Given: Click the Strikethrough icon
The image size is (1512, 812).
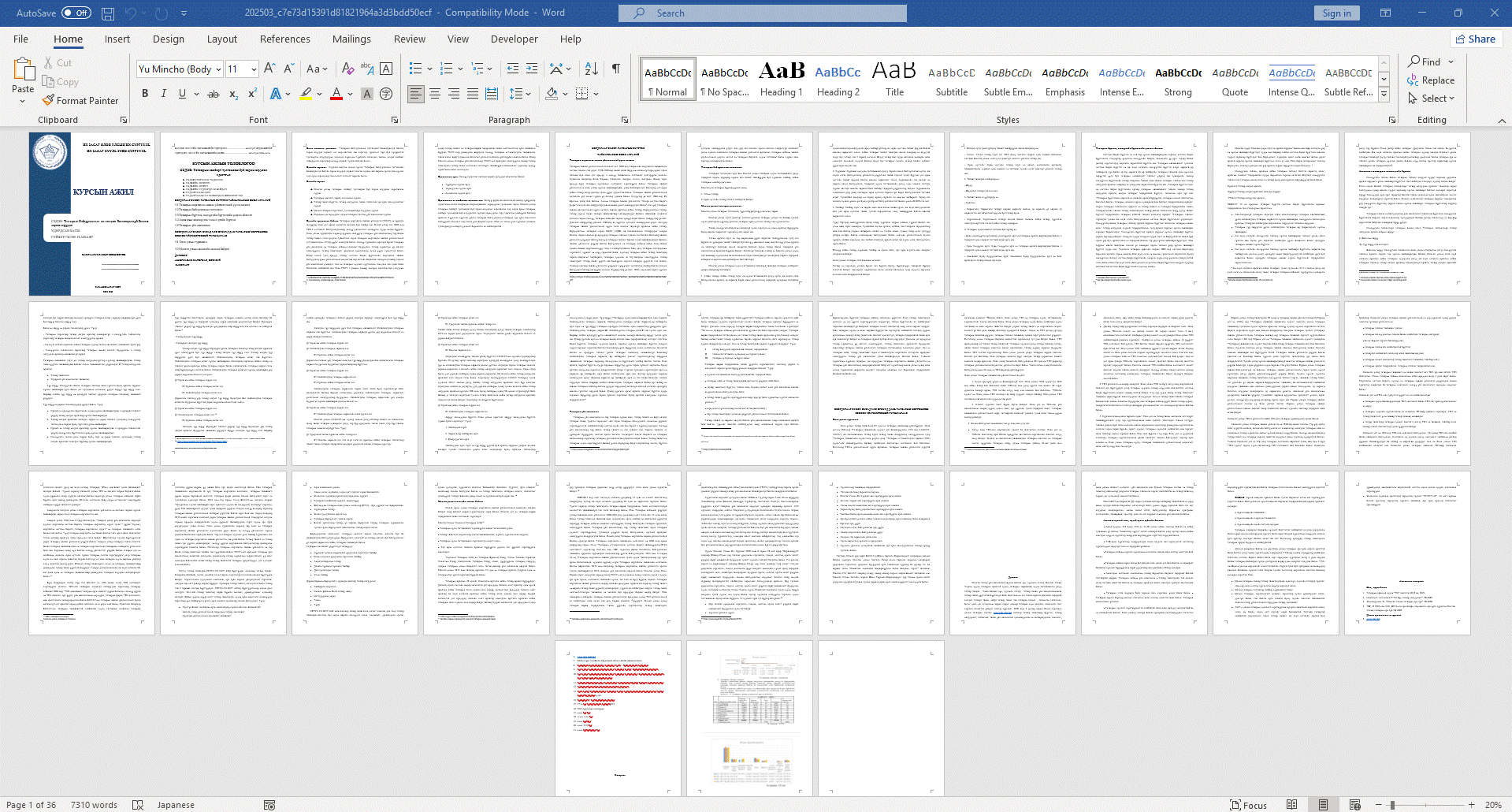Looking at the screenshot, I should click(x=213, y=94).
